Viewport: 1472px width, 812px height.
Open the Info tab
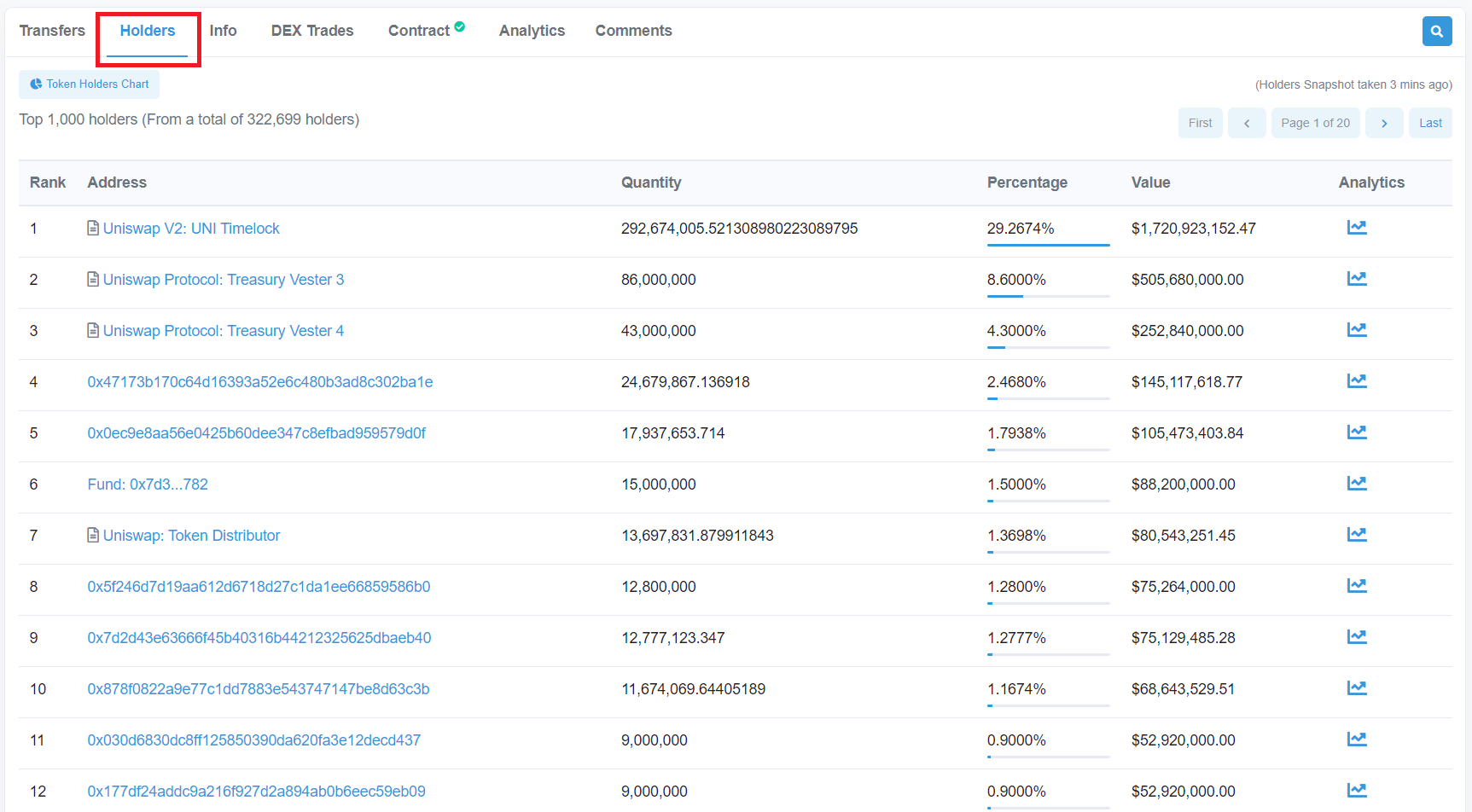coord(223,31)
